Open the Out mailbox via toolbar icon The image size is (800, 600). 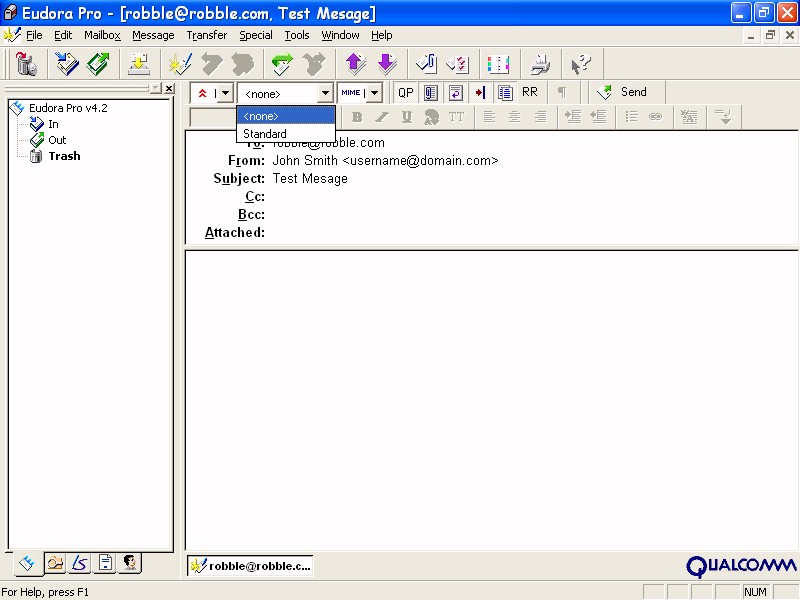click(x=98, y=64)
